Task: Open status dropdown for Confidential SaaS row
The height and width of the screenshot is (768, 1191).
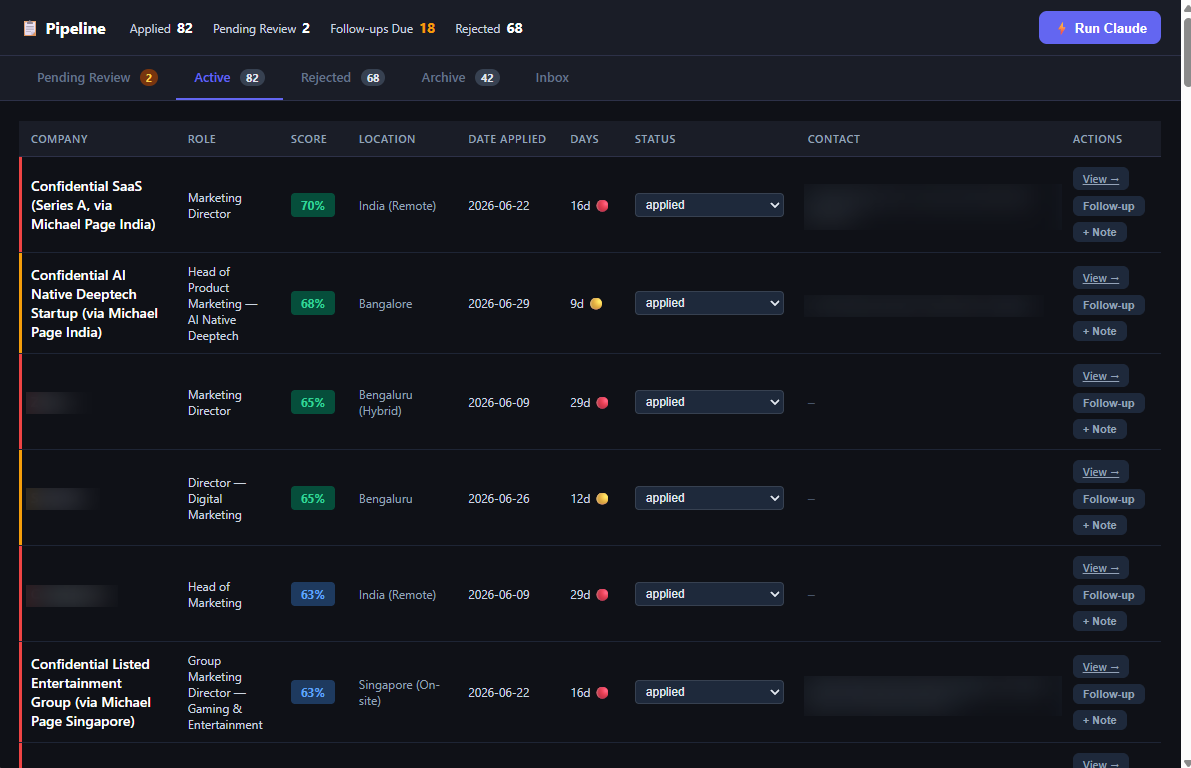Action: click(x=709, y=205)
